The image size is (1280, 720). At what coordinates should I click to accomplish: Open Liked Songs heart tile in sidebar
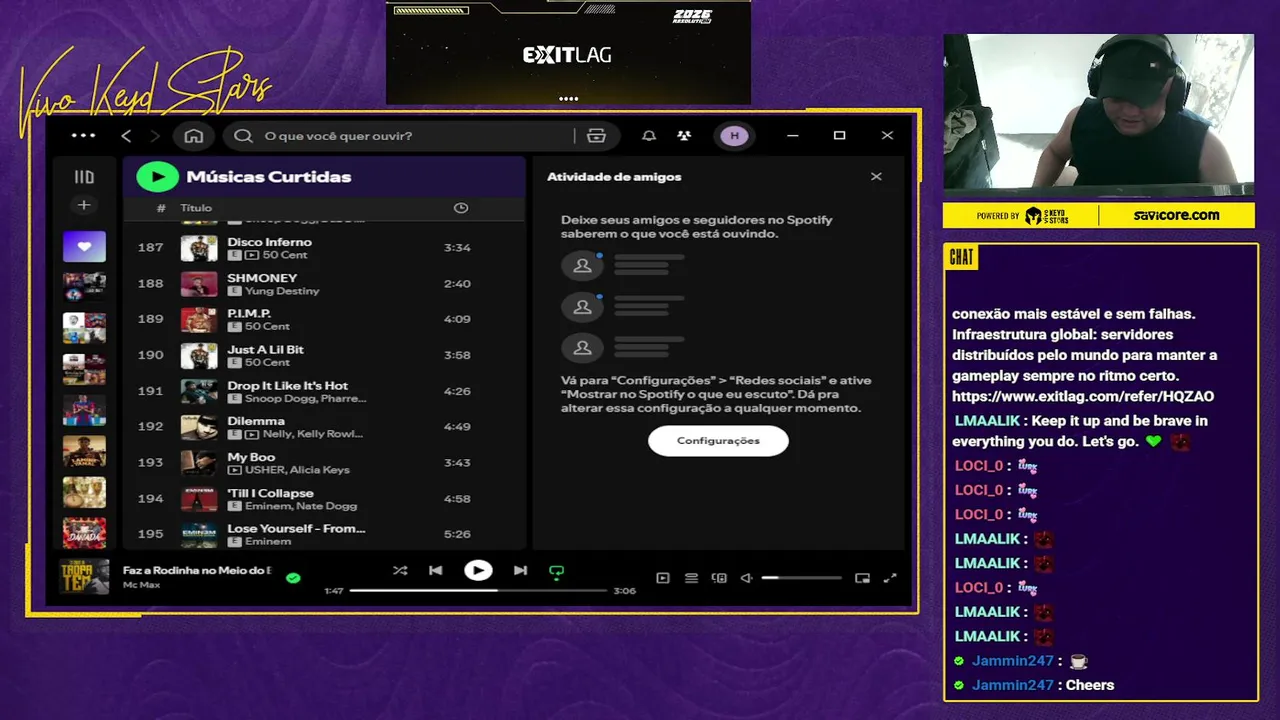pyautogui.click(x=84, y=246)
